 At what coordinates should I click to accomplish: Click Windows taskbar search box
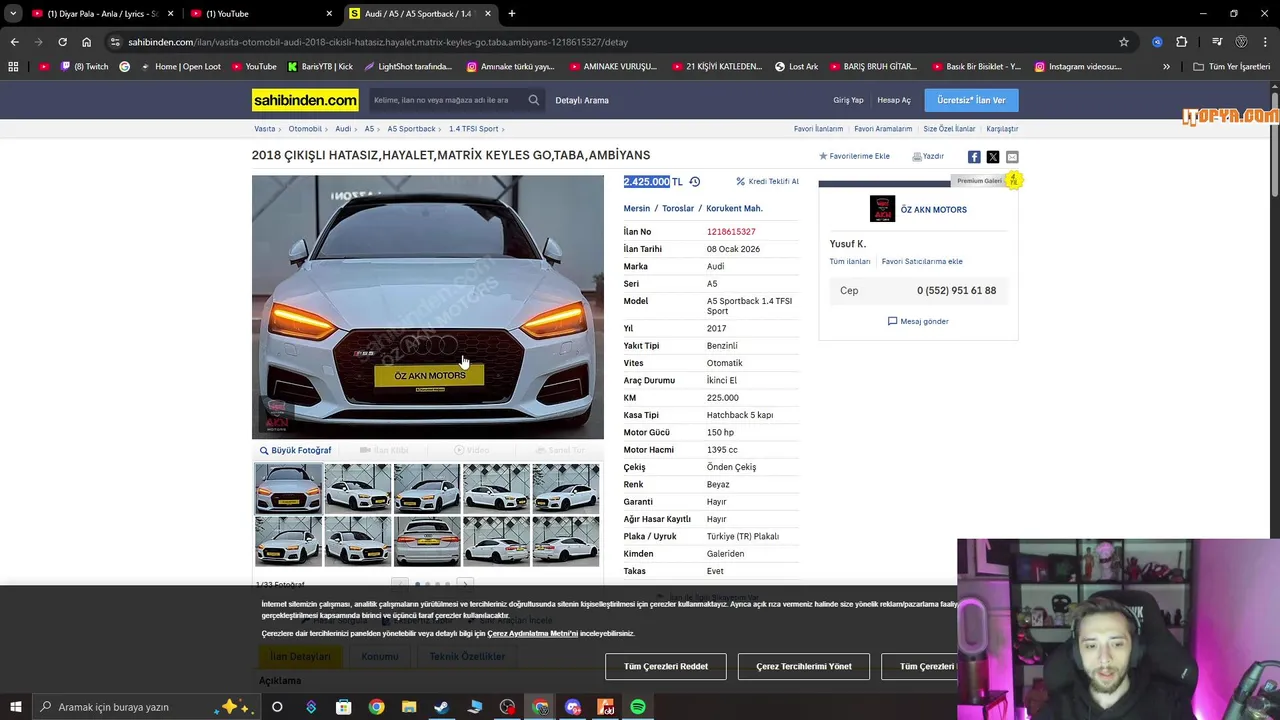coord(145,707)
